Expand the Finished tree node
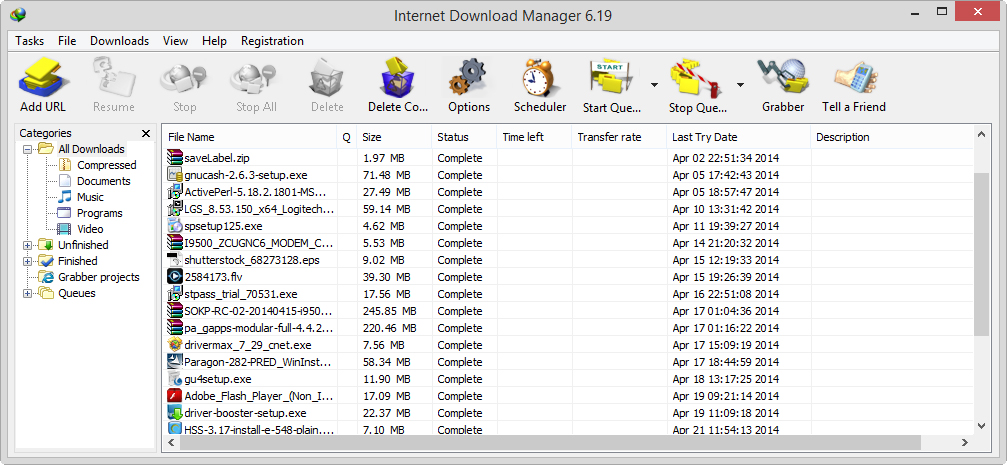The height and width of the screenshot is (465, 1007). coord(28,261)
